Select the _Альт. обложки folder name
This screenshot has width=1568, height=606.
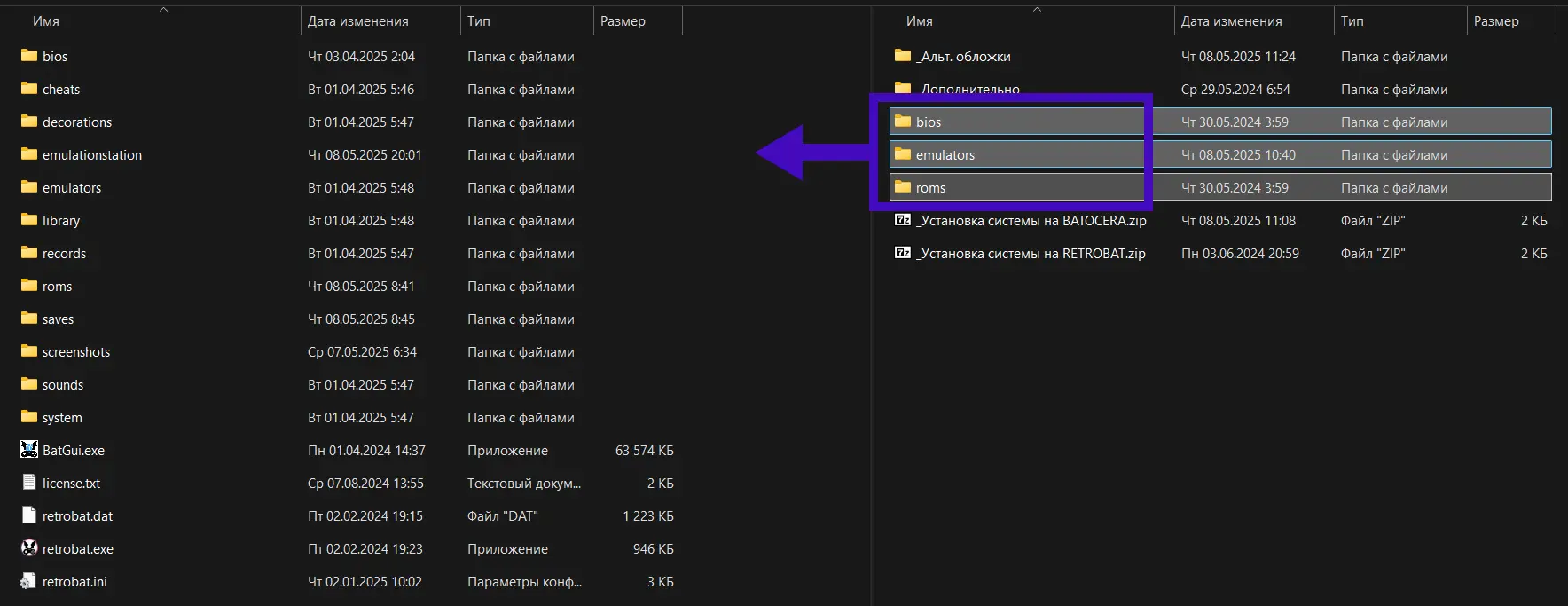pos(963,56)
